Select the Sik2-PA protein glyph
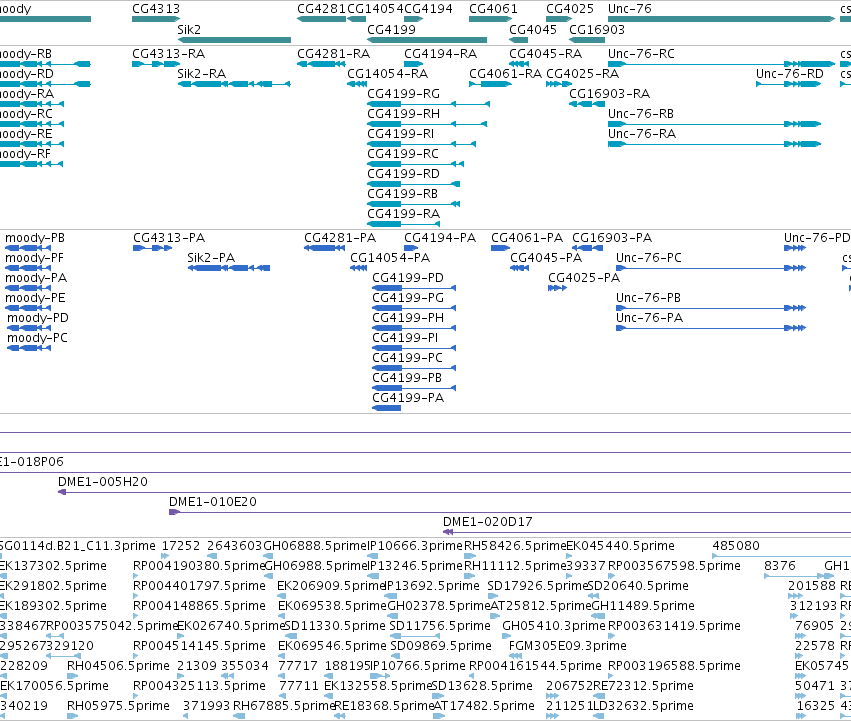 [228, 268]
